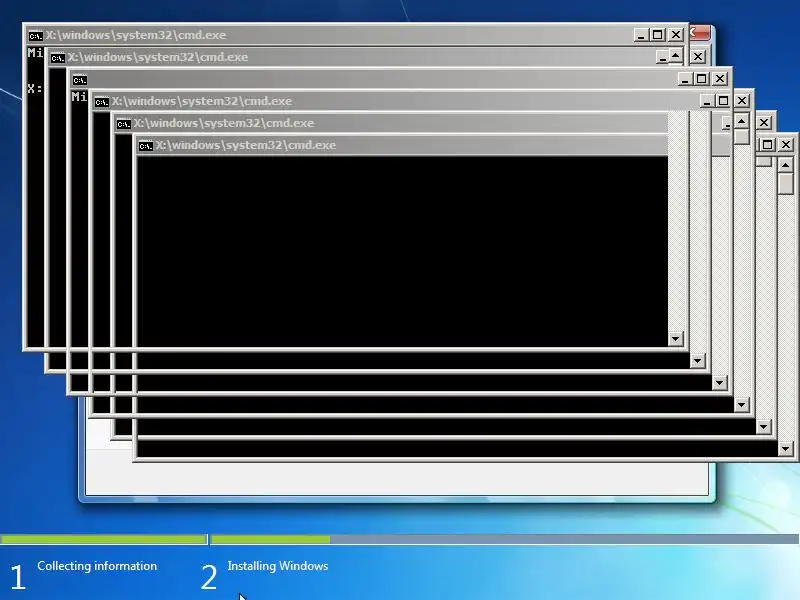Viewport: 800px width, 600px height.
Task: Open system menu icon of fifth cascaded cmd window
Action: pos(123,124)
